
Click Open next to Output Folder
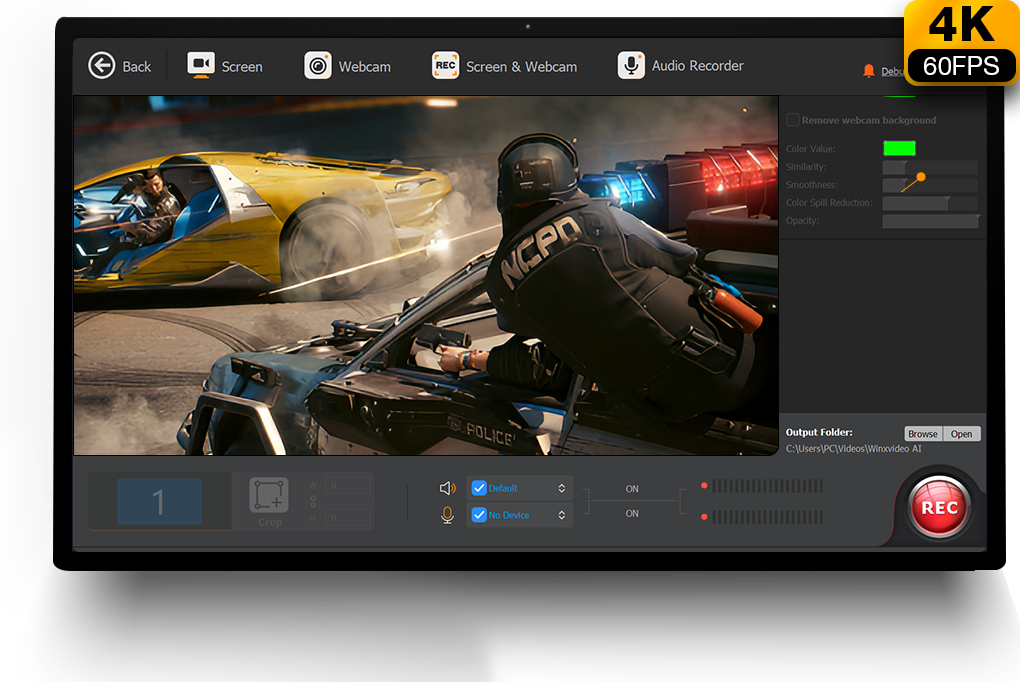pos(961,433)
